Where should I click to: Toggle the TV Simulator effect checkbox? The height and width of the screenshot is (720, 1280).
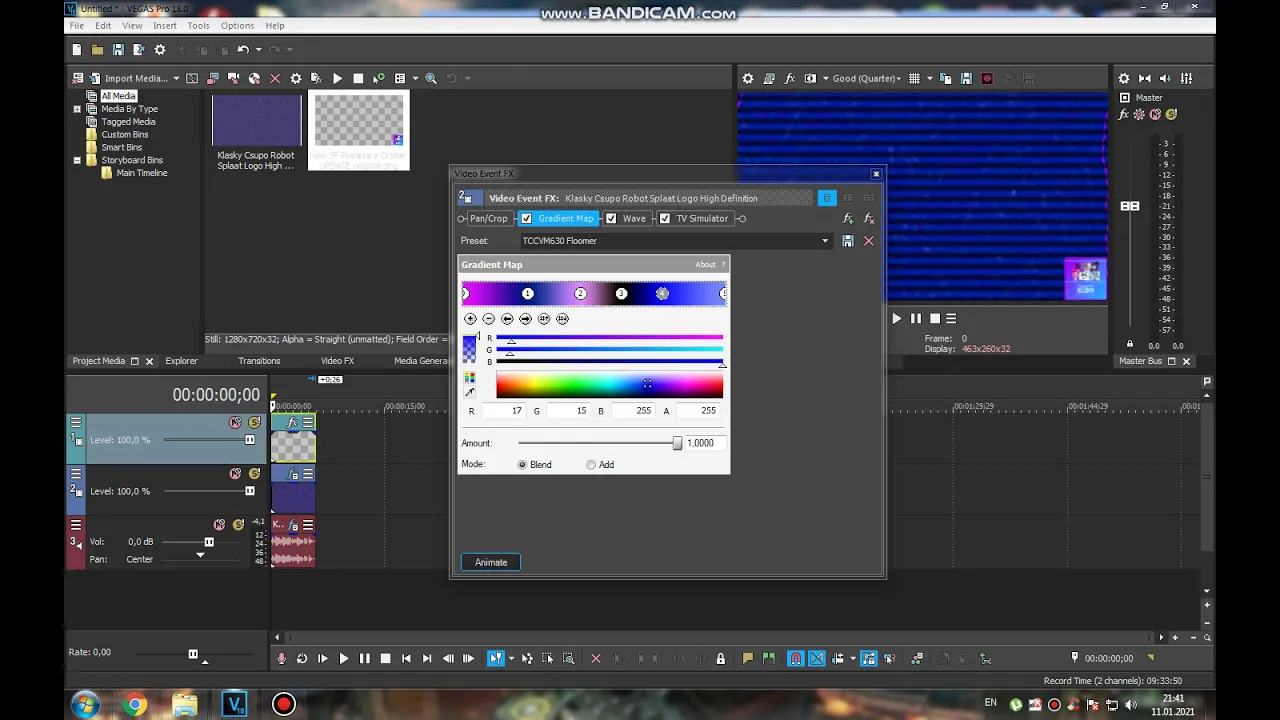pos(665,219)
